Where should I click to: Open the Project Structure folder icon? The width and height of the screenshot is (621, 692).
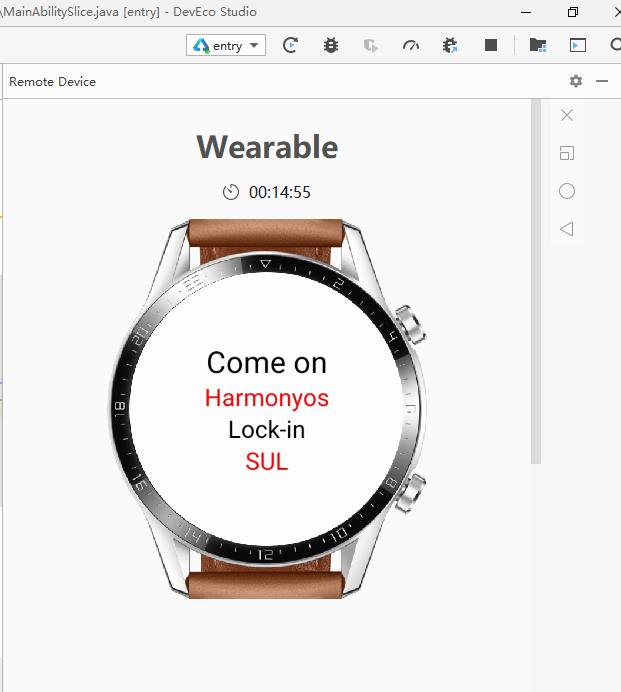click(538, 45)
